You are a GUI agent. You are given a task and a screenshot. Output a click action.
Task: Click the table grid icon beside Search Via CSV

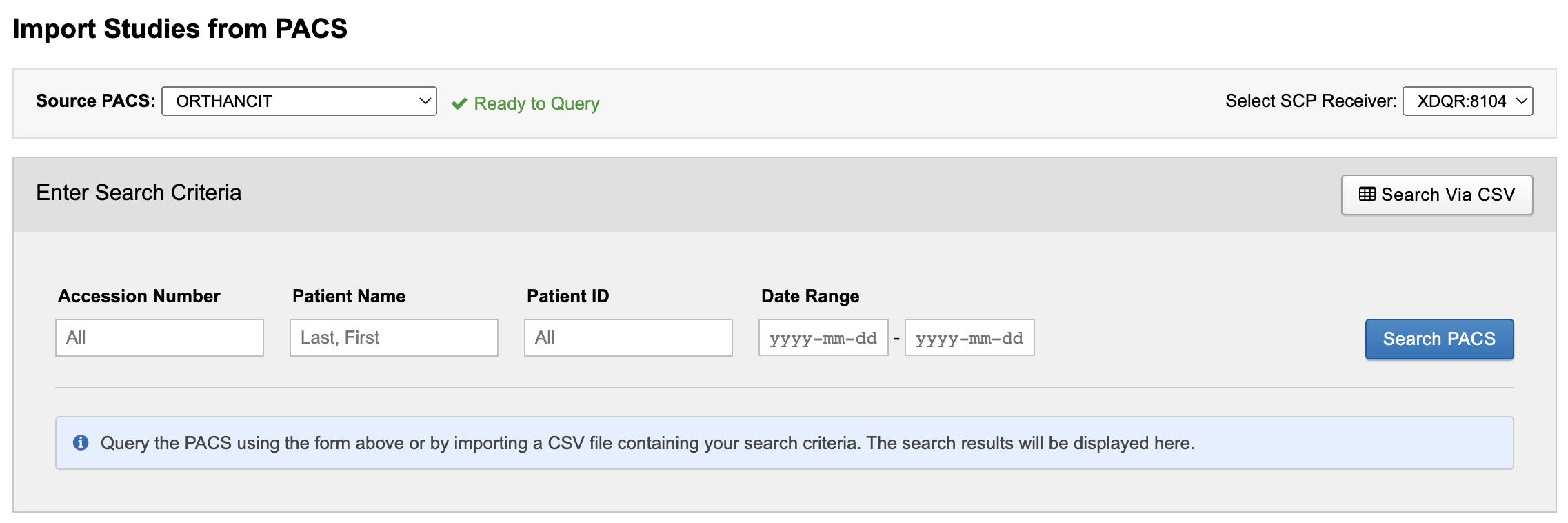1367,195
